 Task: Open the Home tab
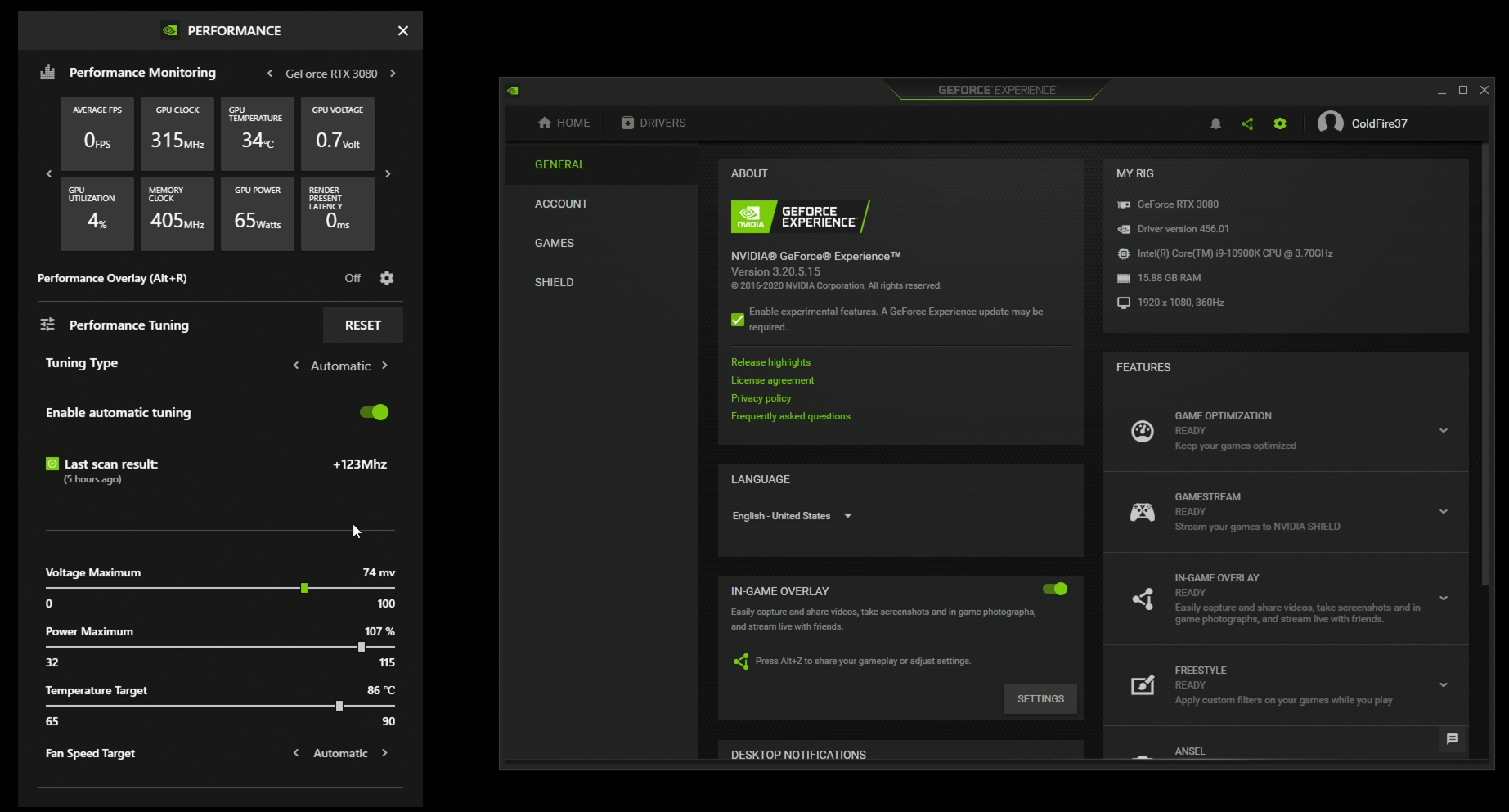point(564,123)
